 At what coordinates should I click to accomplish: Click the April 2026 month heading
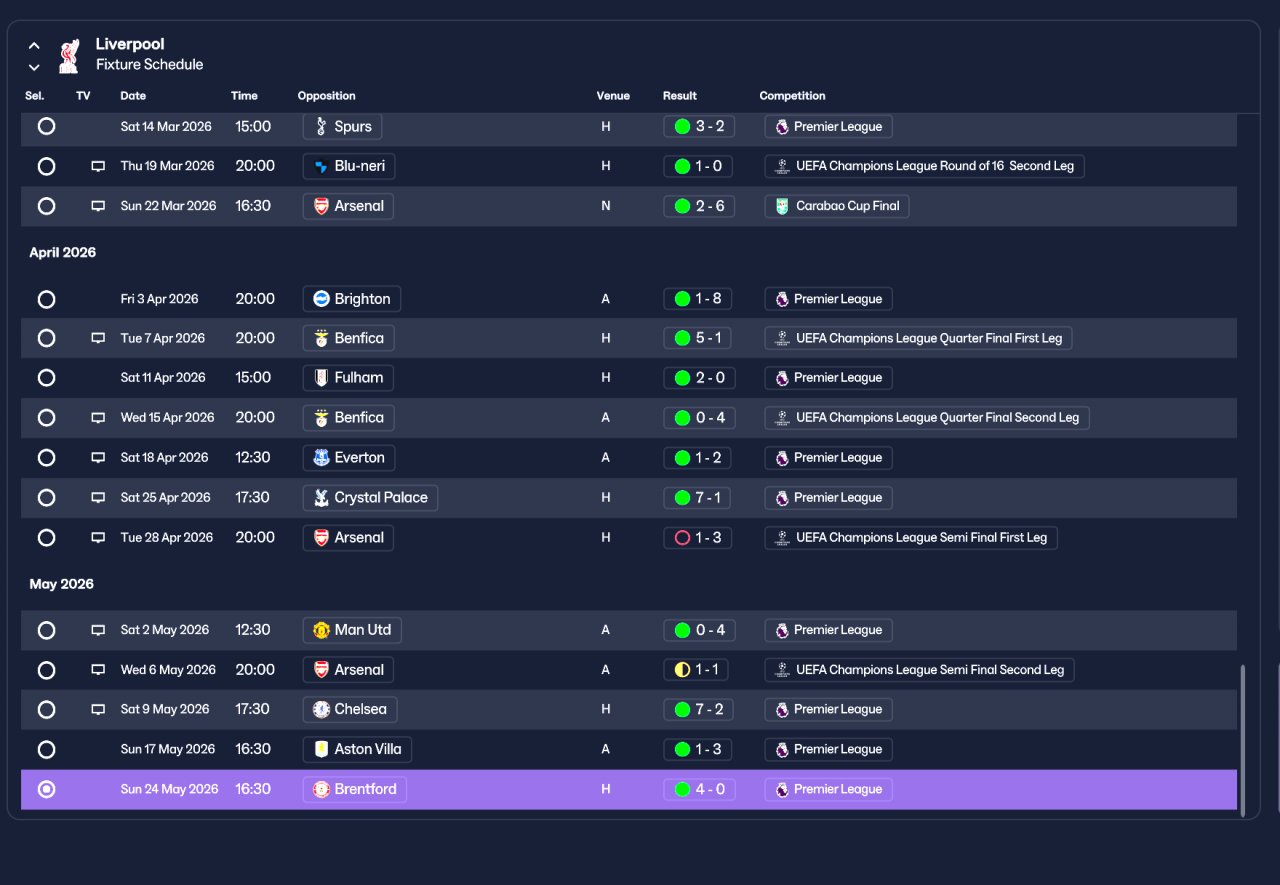63,253
